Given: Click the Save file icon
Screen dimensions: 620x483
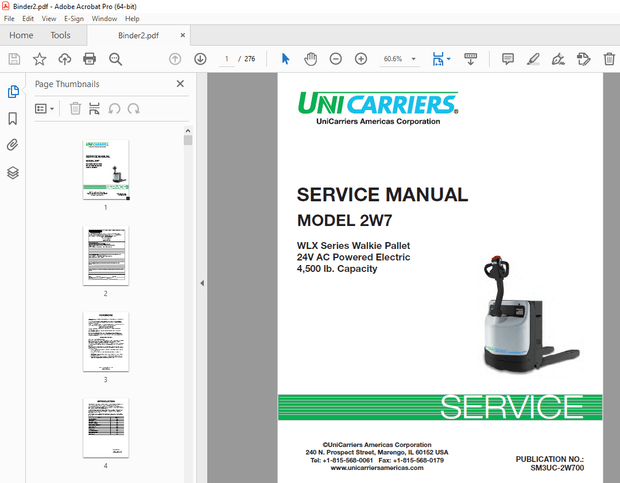Looking at the screenshot, I should [14, 59].
